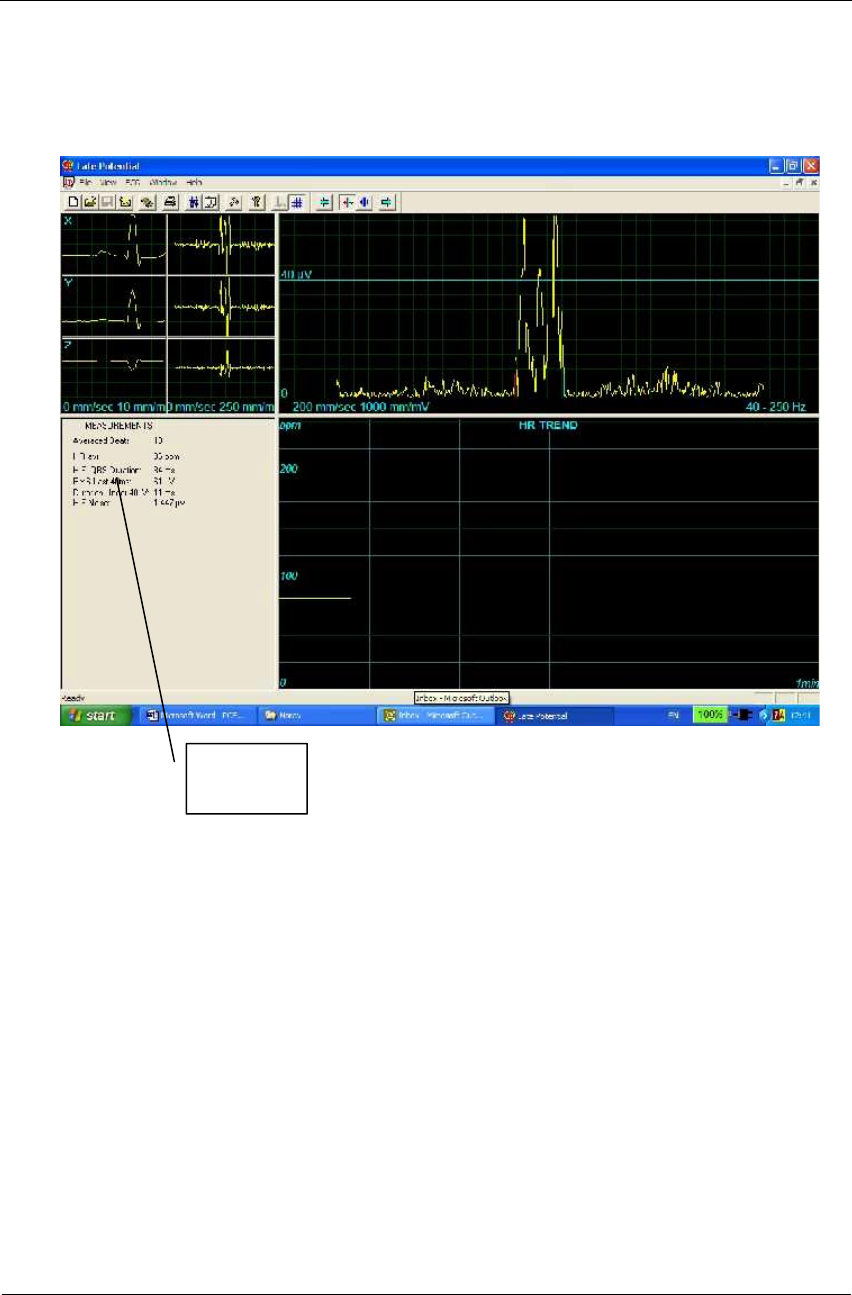Click the green right-arrow toolbar icon

[387, 202]
